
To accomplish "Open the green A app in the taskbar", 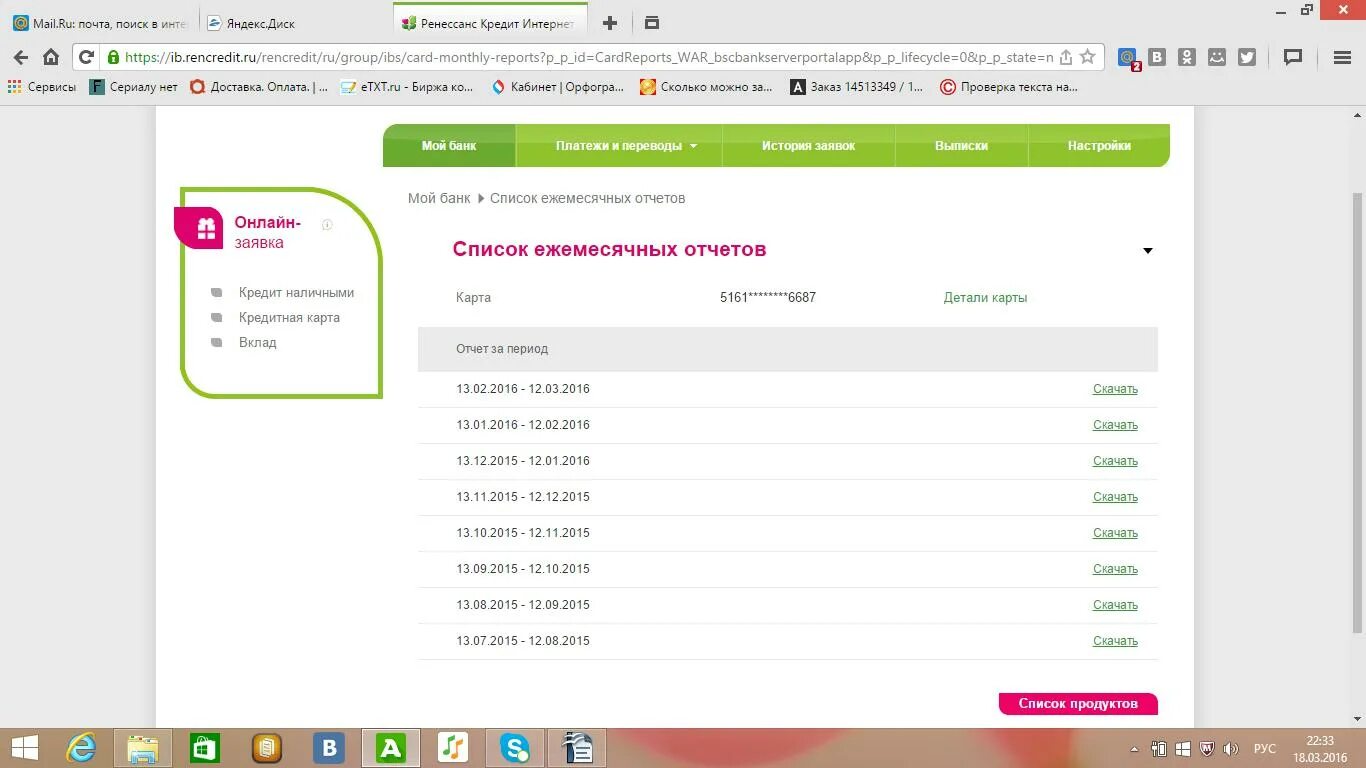I will tap(390, 748).
